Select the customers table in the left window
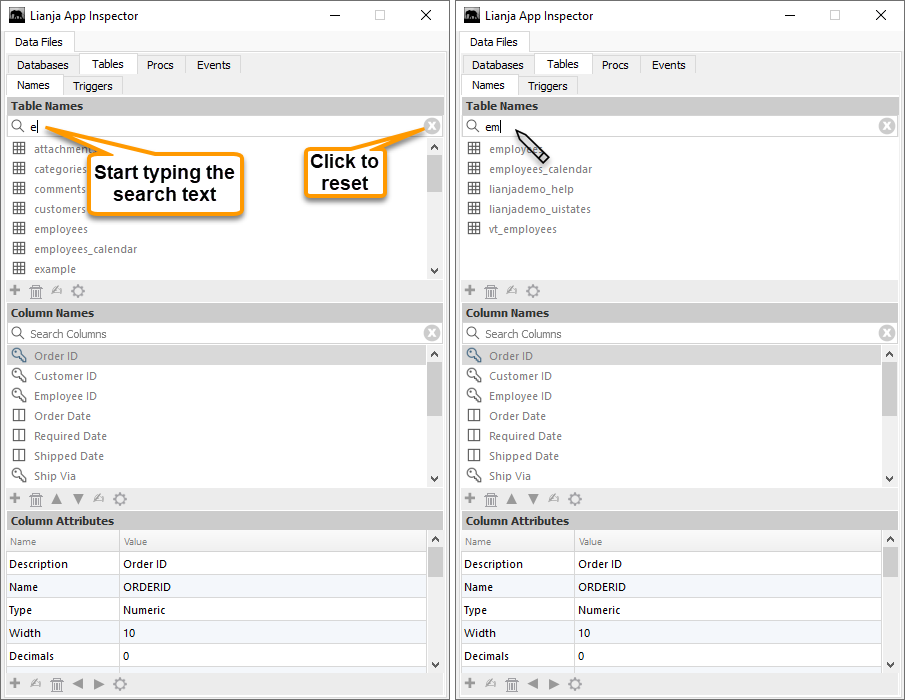The width and height of the screenshot is (905, 700). (x=60, y=209)
